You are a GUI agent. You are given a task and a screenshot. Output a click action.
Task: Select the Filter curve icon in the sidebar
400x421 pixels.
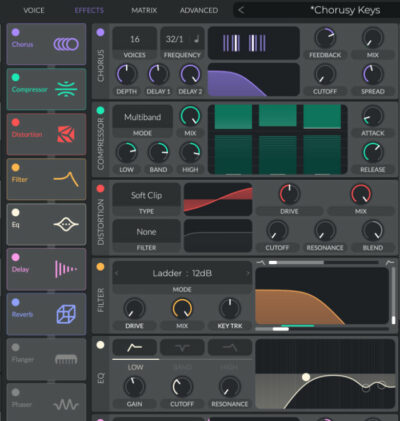[x=66, y=179]
